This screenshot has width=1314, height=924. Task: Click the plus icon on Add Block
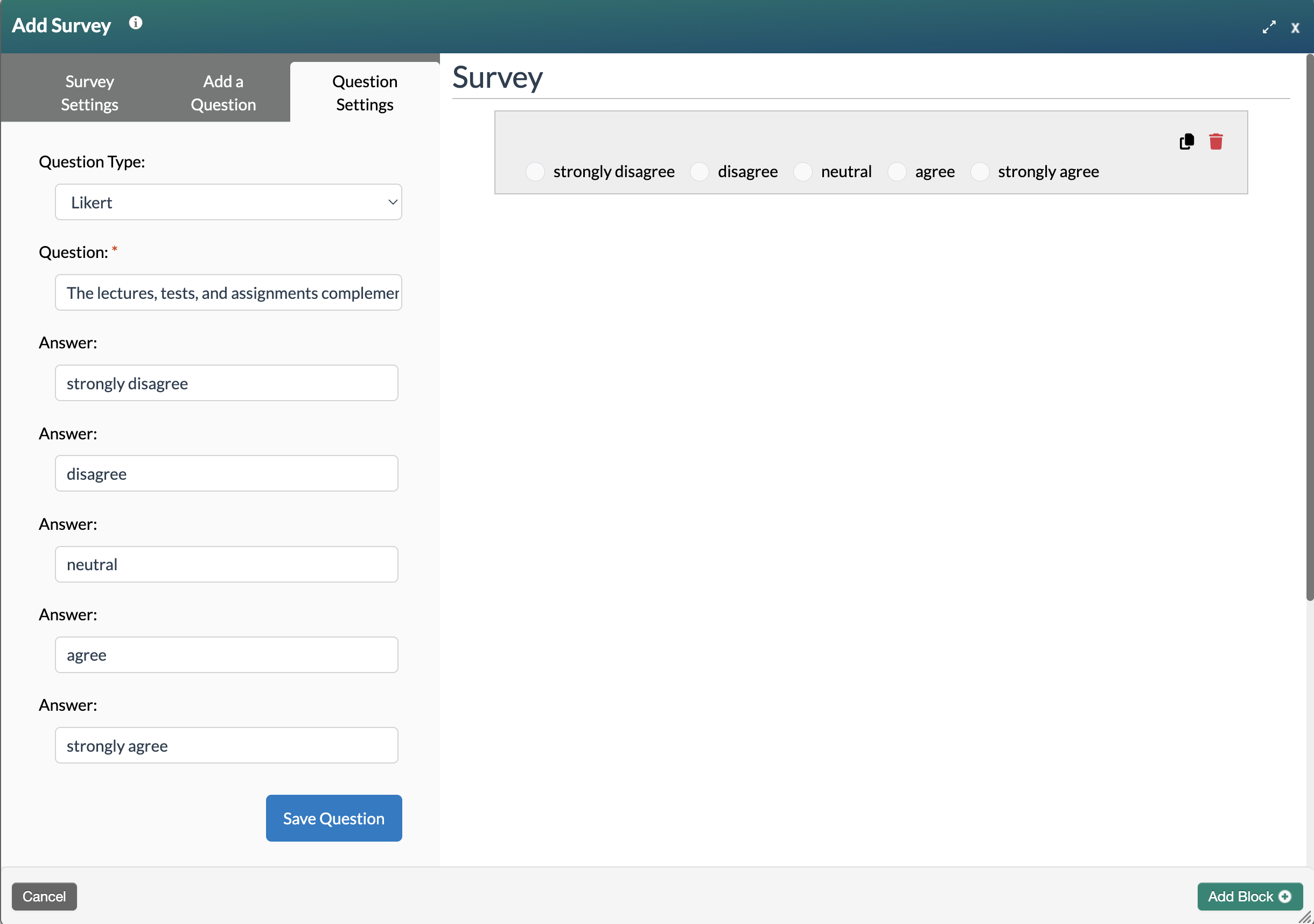coord(1285,897)
